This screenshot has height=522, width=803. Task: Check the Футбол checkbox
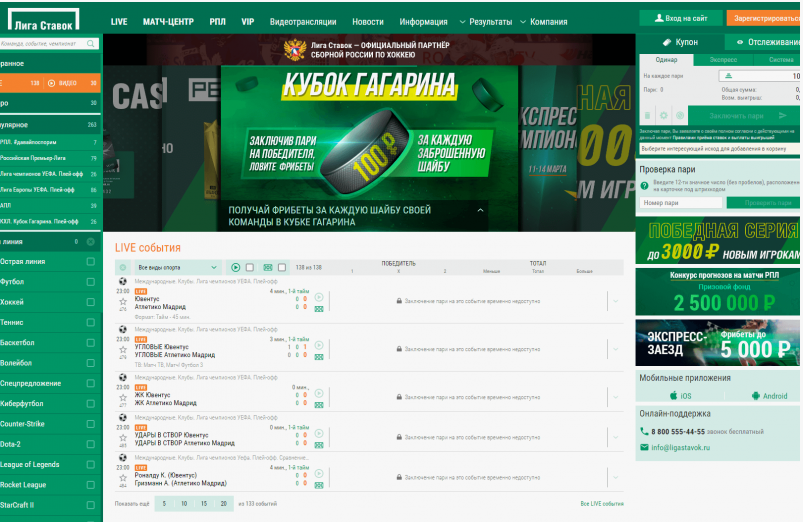tap(91, 282)
